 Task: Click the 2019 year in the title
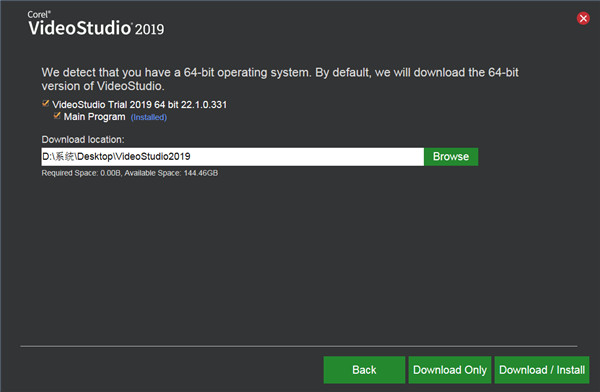149,29
